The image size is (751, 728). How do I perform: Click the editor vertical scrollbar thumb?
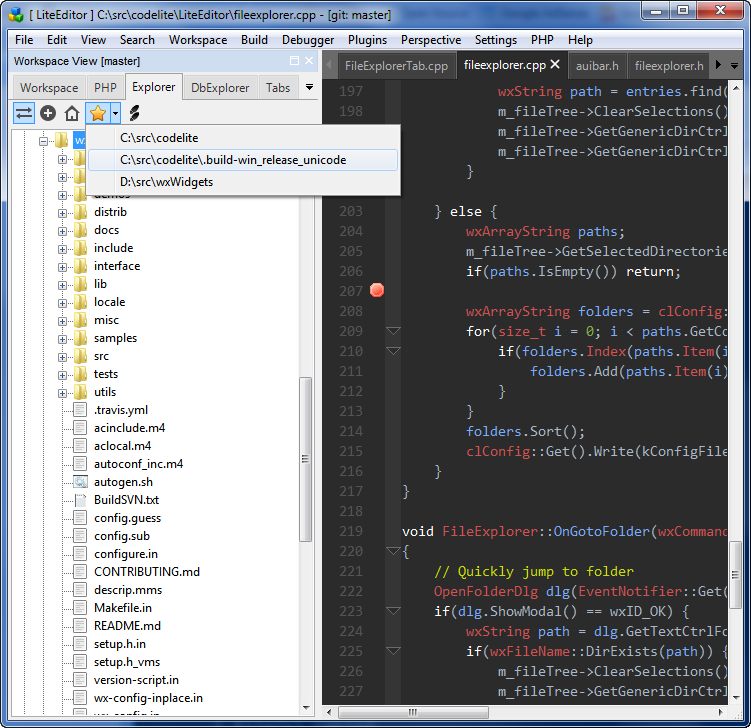tap(736, 575)
